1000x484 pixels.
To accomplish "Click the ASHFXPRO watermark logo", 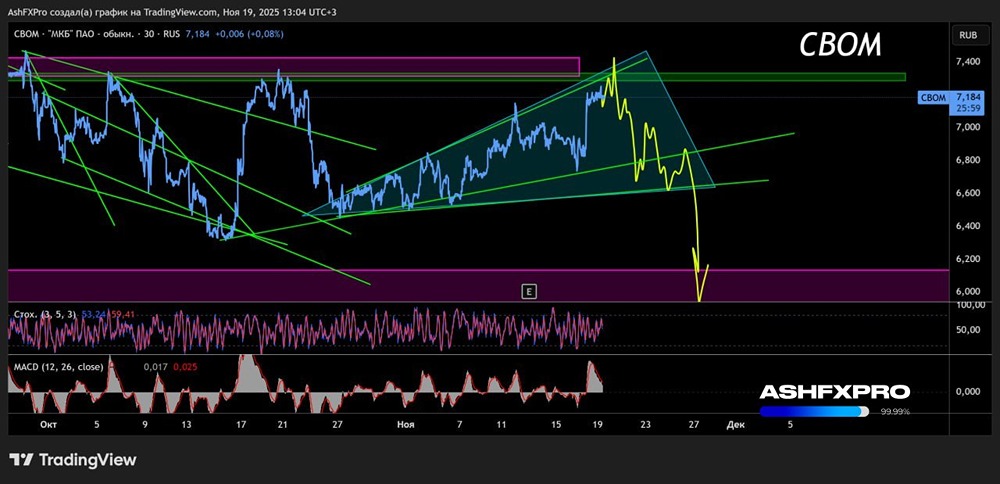I will click(x=835, y=392).
